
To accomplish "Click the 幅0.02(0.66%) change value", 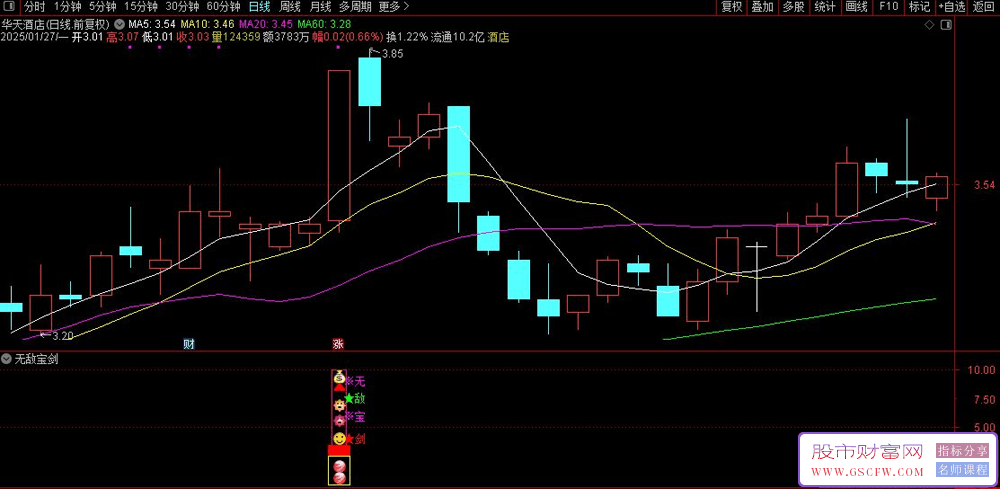I will [347, 37].
